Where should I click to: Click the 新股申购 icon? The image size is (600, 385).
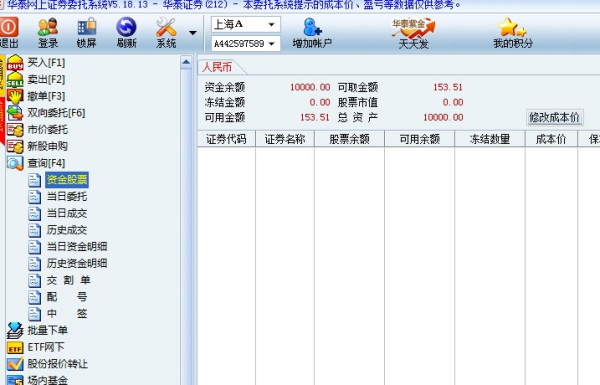[x=15, y=146]
